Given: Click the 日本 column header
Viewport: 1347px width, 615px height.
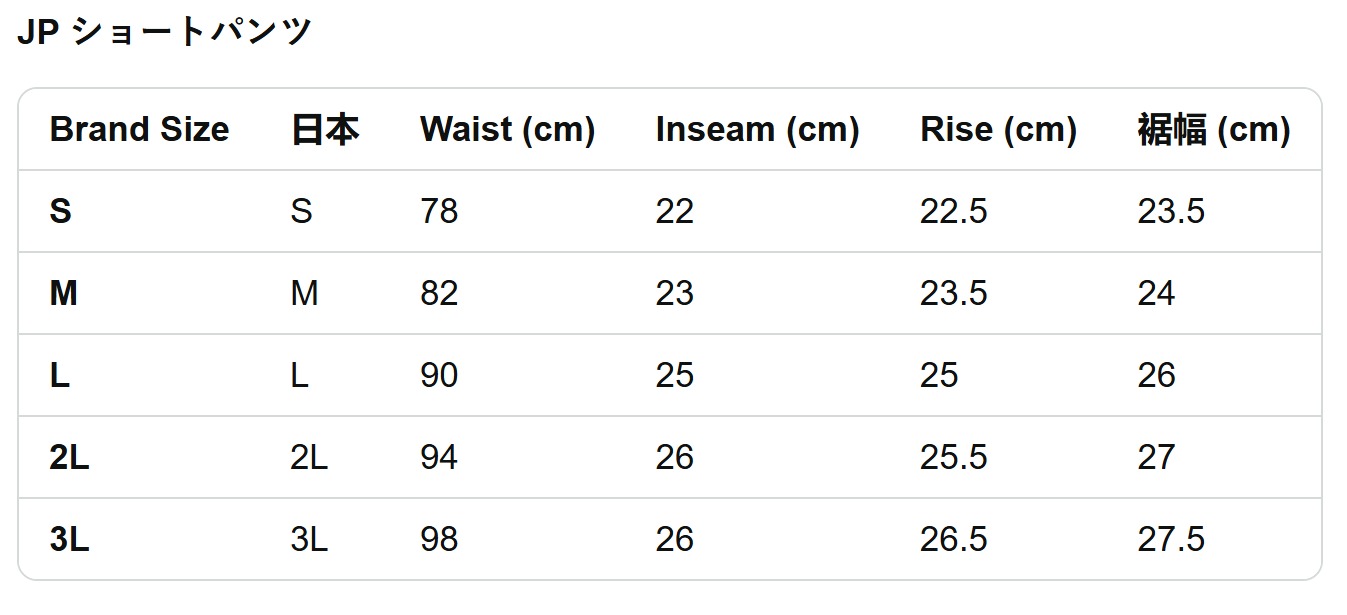Looking at the screenshot, I should [325, 129].
